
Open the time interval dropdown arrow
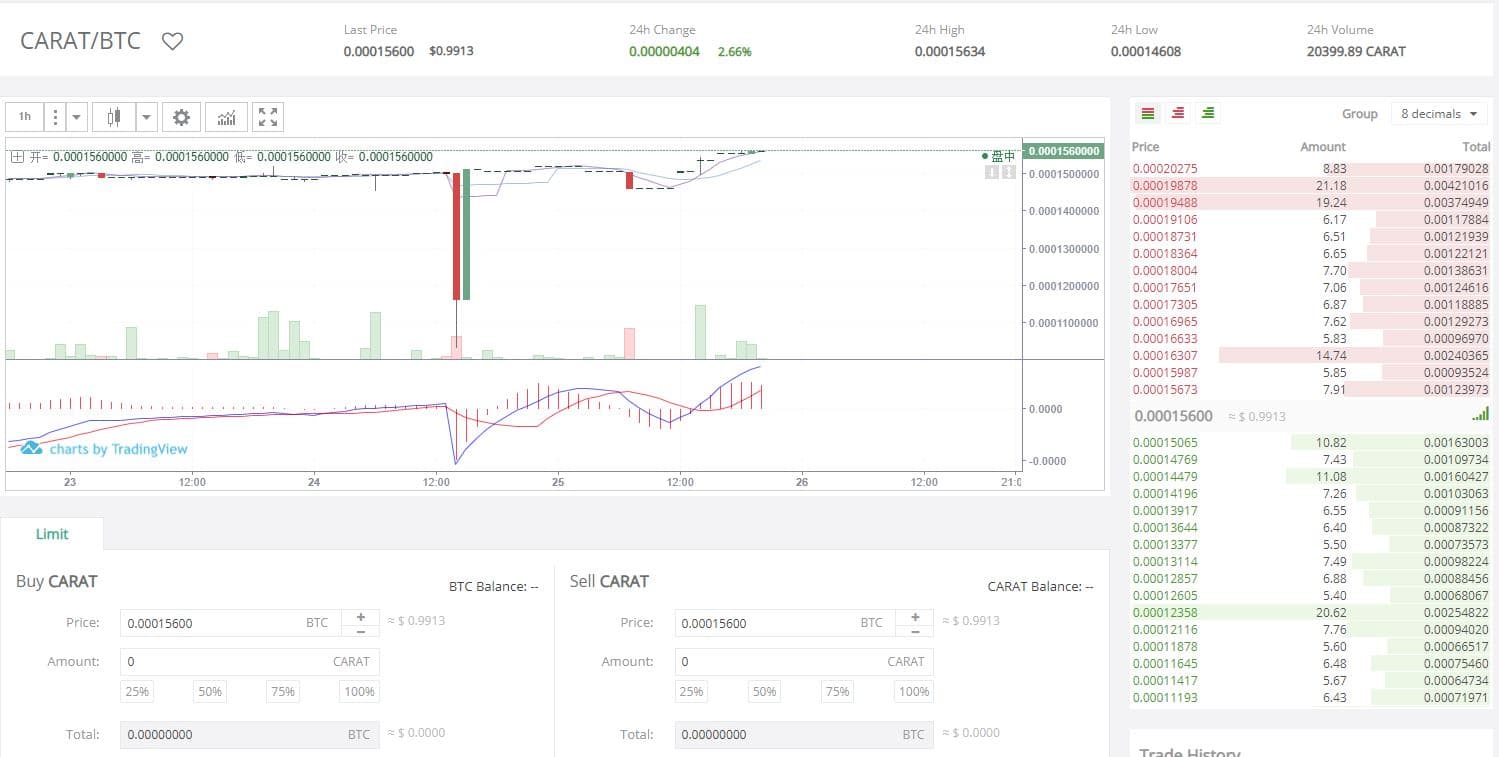point(77,117)
